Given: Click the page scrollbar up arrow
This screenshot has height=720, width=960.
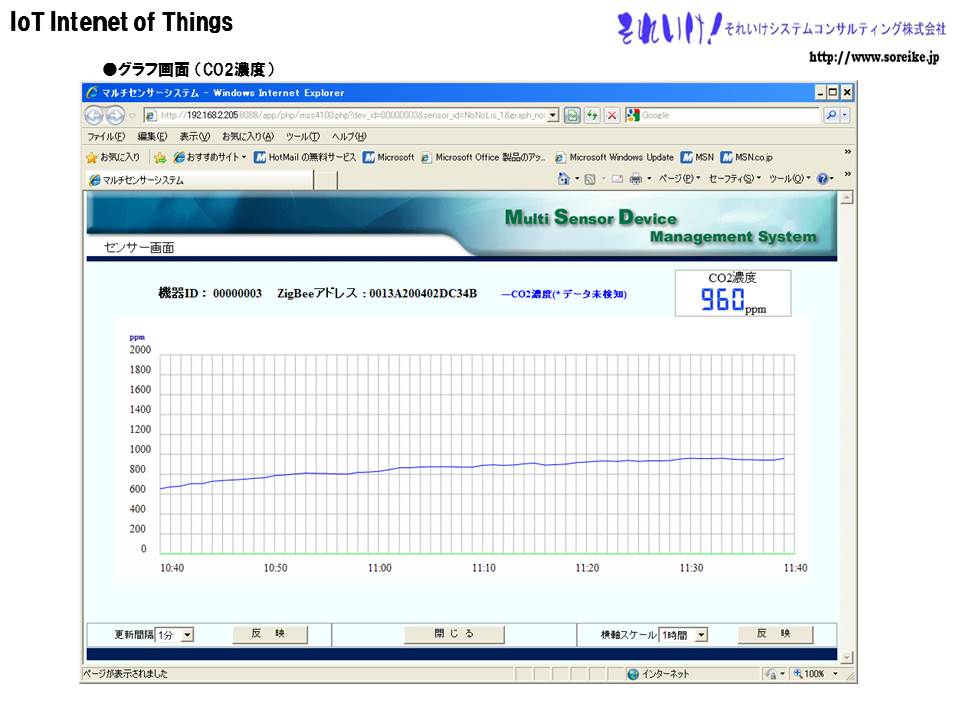Looking at the screenshot, I should [847, 198].
